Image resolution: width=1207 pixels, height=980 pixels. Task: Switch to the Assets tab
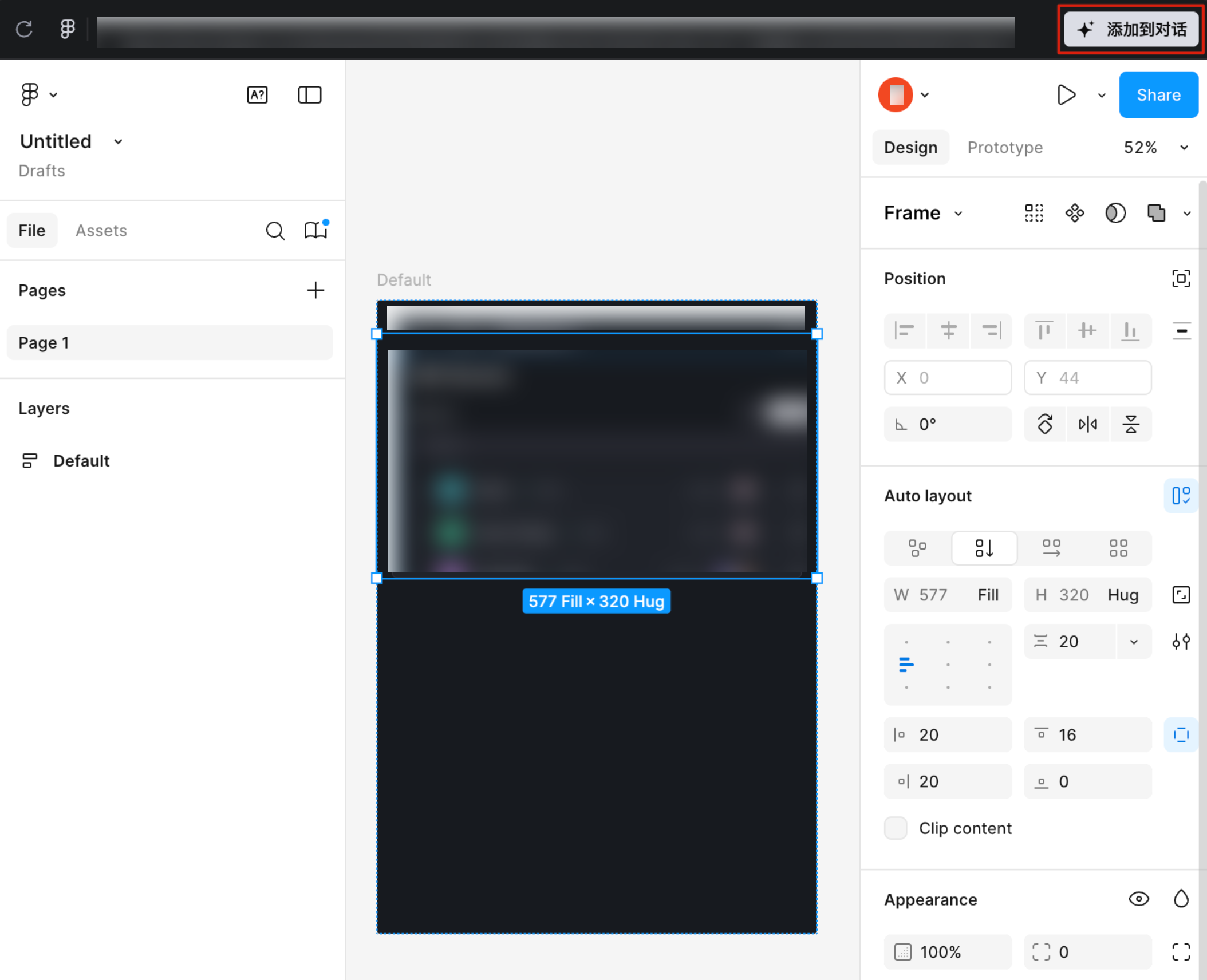pyautogui.click(x=101, y=231)
